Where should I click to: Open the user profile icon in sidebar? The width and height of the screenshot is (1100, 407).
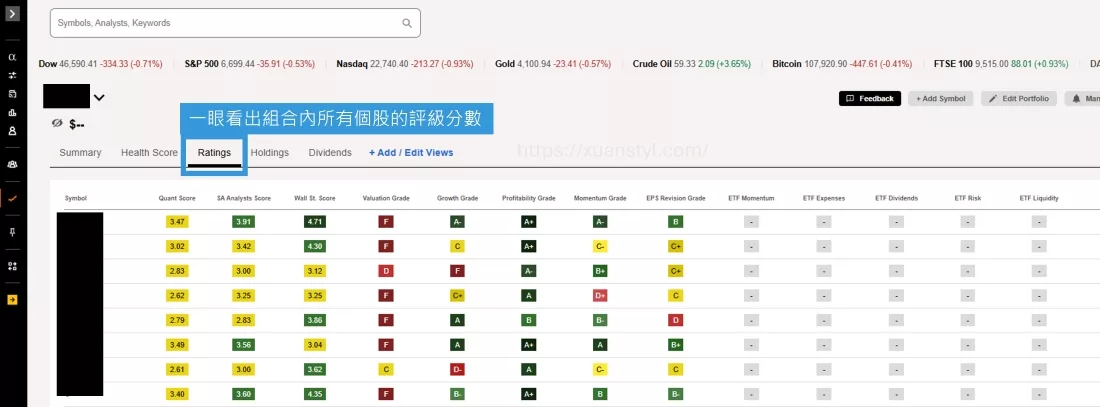(x=12, y=131)
